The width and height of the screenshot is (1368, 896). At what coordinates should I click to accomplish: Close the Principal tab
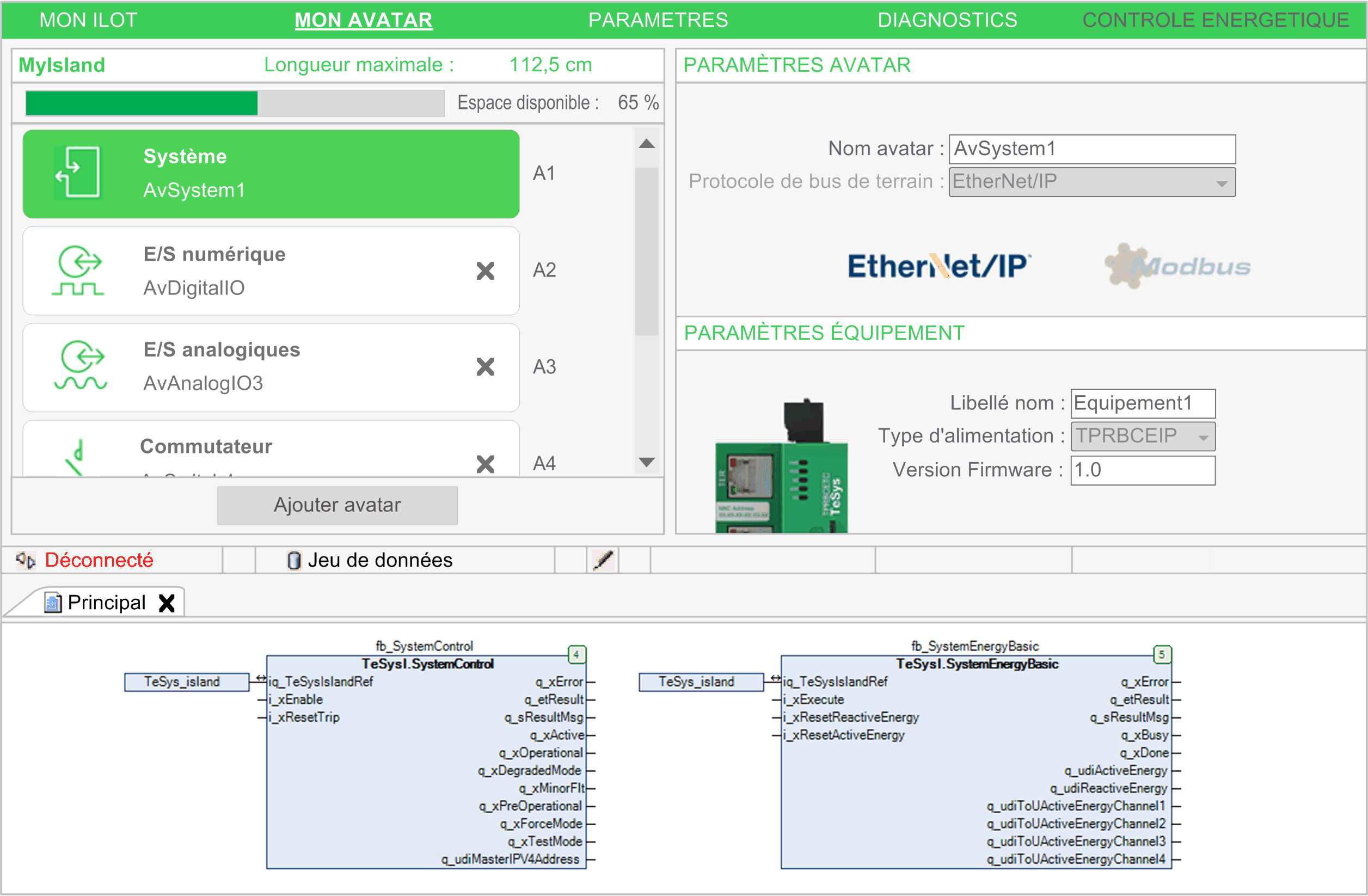(167, 603)
